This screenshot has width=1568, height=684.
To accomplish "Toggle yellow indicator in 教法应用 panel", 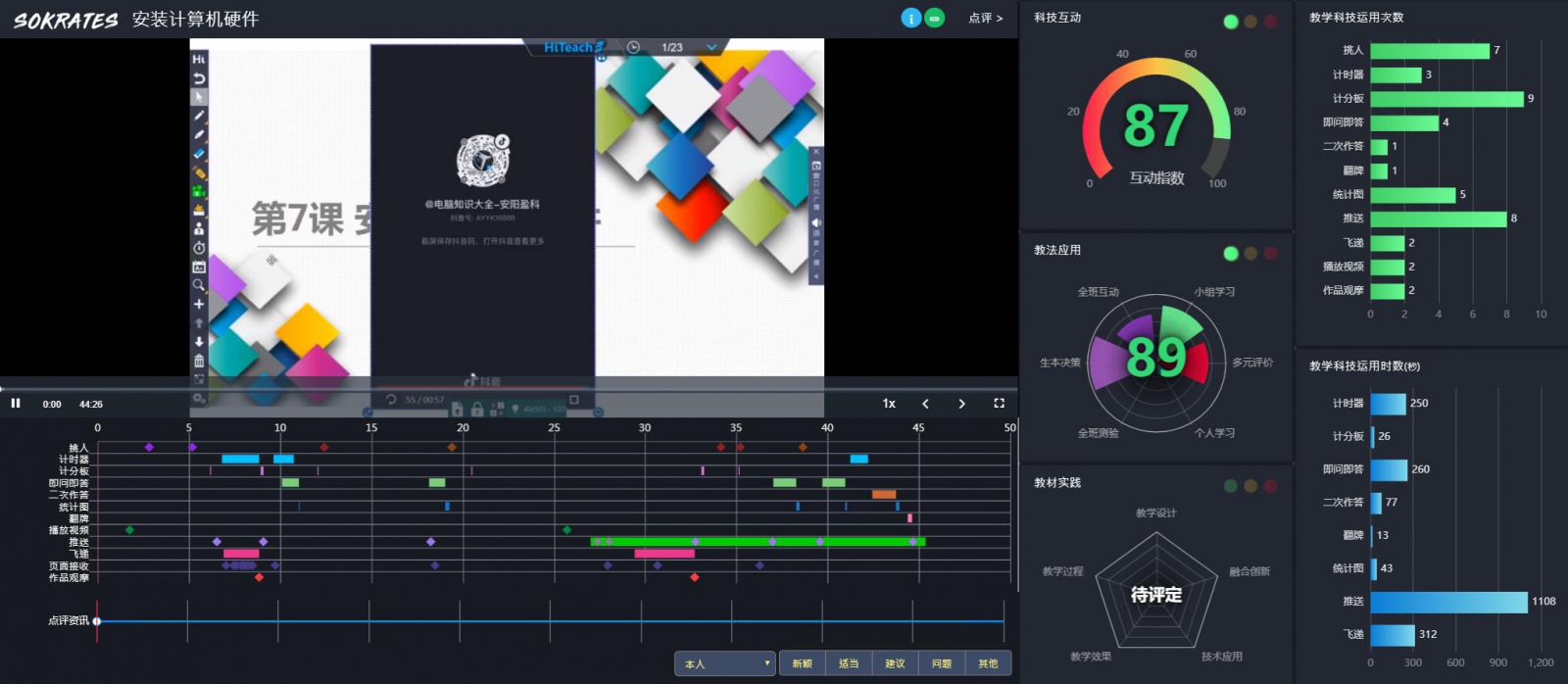I will 1250,254.
